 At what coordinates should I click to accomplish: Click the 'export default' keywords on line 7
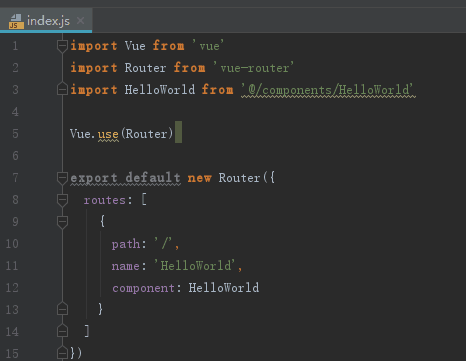coord(126,178)
